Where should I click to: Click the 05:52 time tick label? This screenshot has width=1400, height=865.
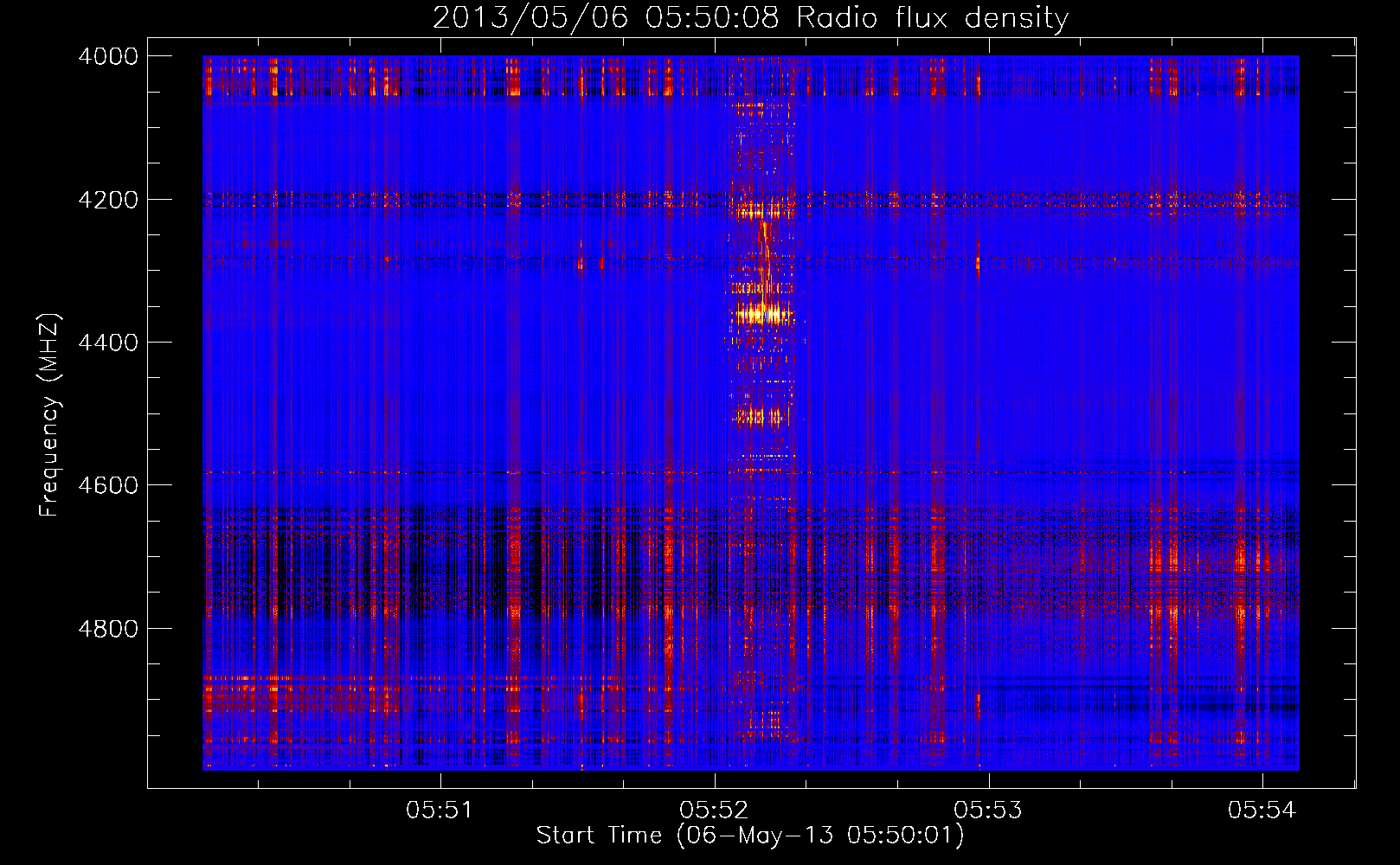(x=714, y=810)
